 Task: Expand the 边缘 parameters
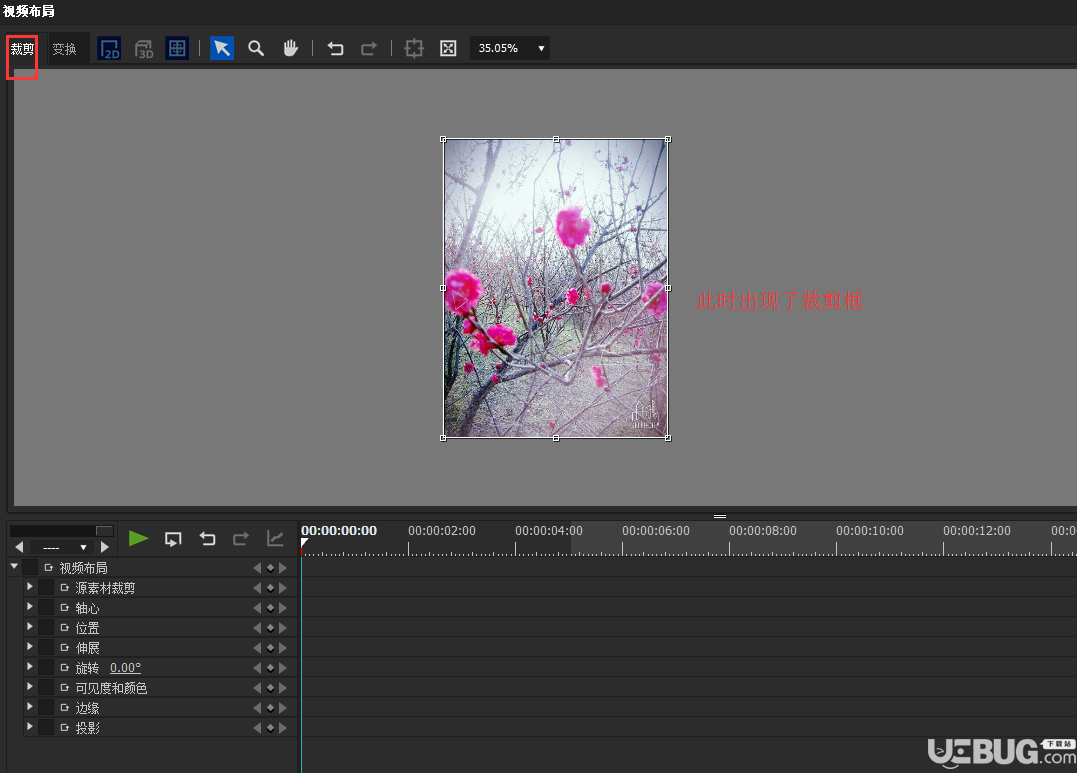30,706
